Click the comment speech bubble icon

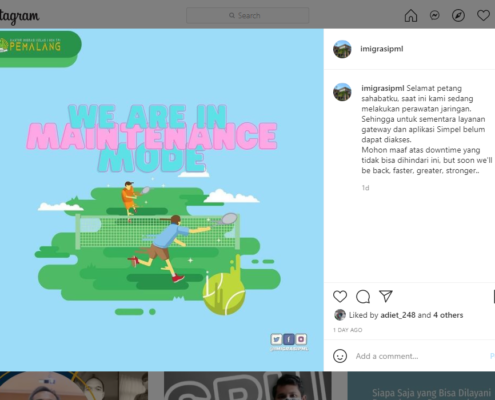[363, 296]
